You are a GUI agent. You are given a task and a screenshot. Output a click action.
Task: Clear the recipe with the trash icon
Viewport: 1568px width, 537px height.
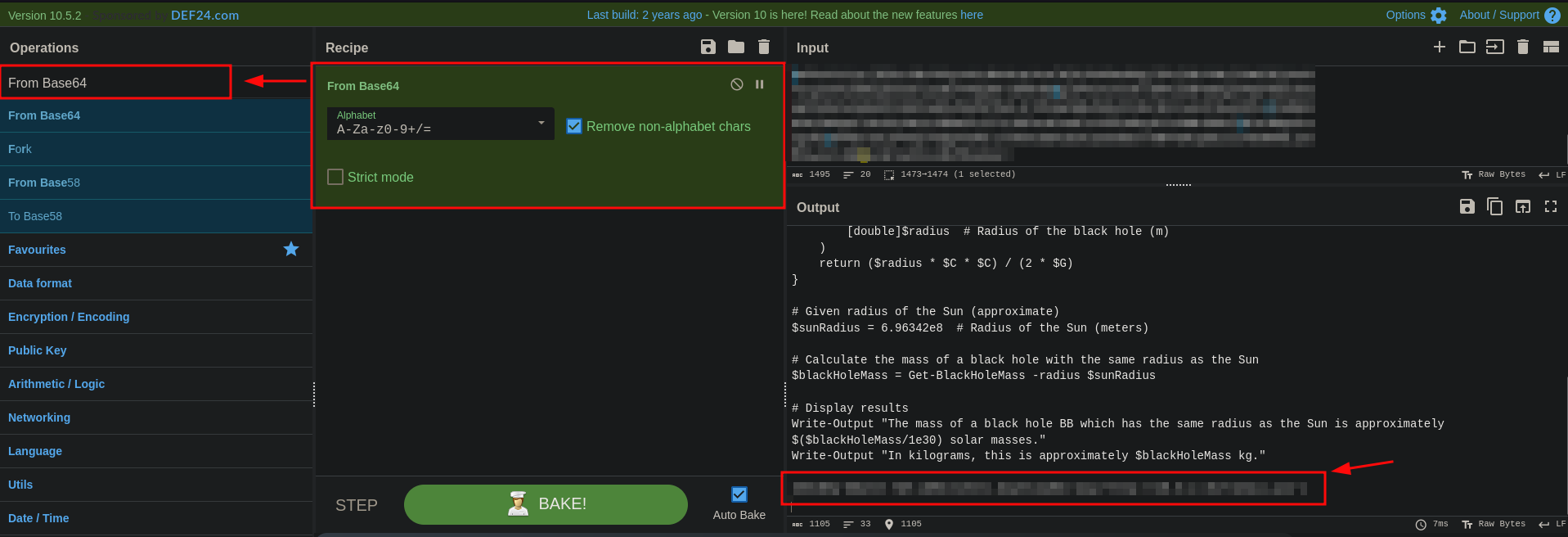coord(764,47)
